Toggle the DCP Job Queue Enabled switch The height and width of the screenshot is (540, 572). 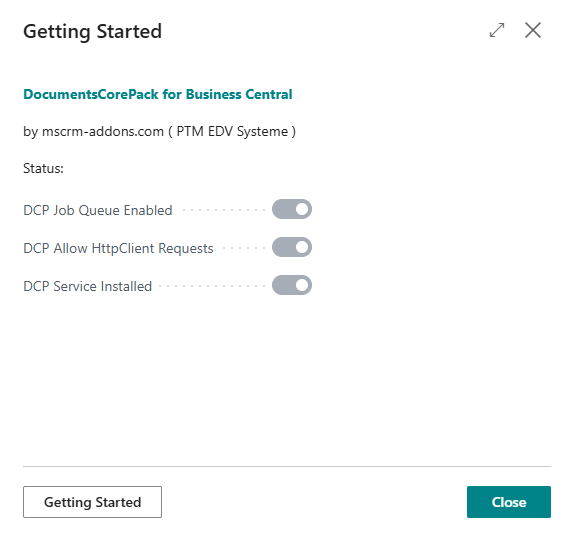(292, 209)
